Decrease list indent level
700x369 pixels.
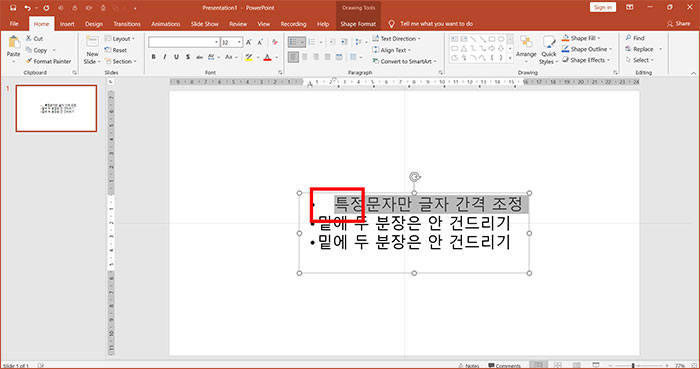(333, 42)
